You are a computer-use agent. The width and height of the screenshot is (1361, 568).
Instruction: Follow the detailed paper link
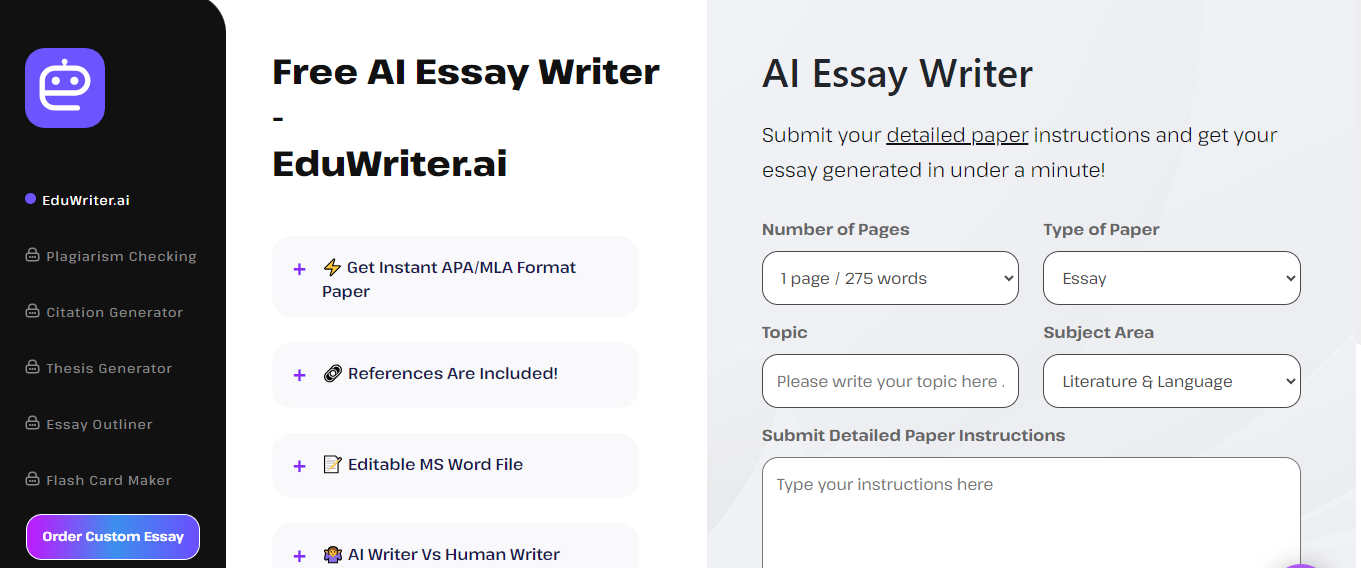pyautogui.click(x=957, y=135)
